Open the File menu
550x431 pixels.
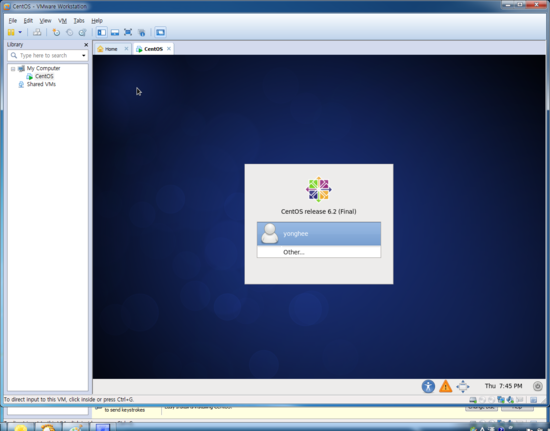[13, 21]
